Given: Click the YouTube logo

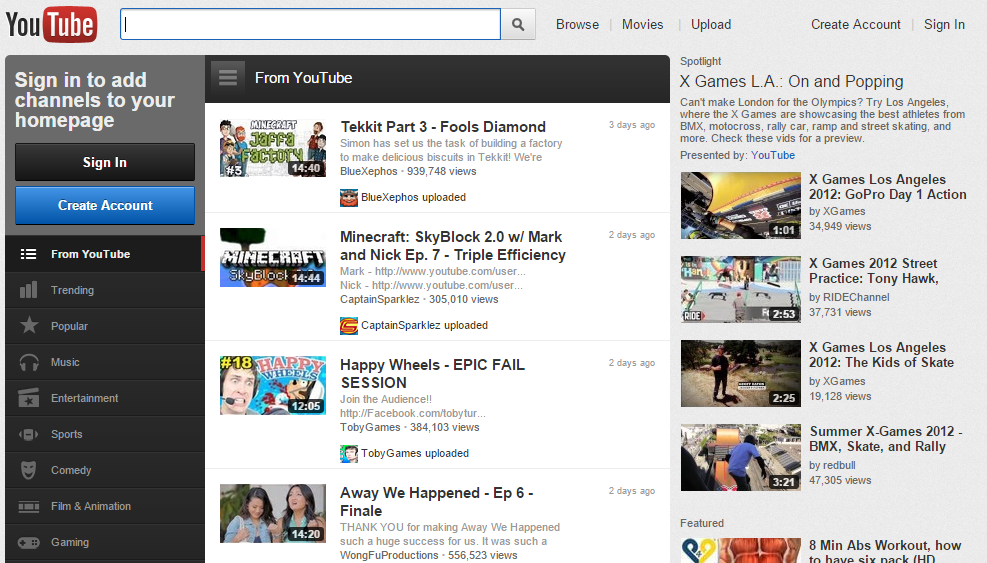Looking at the screenshot, I should pos(52,25).
